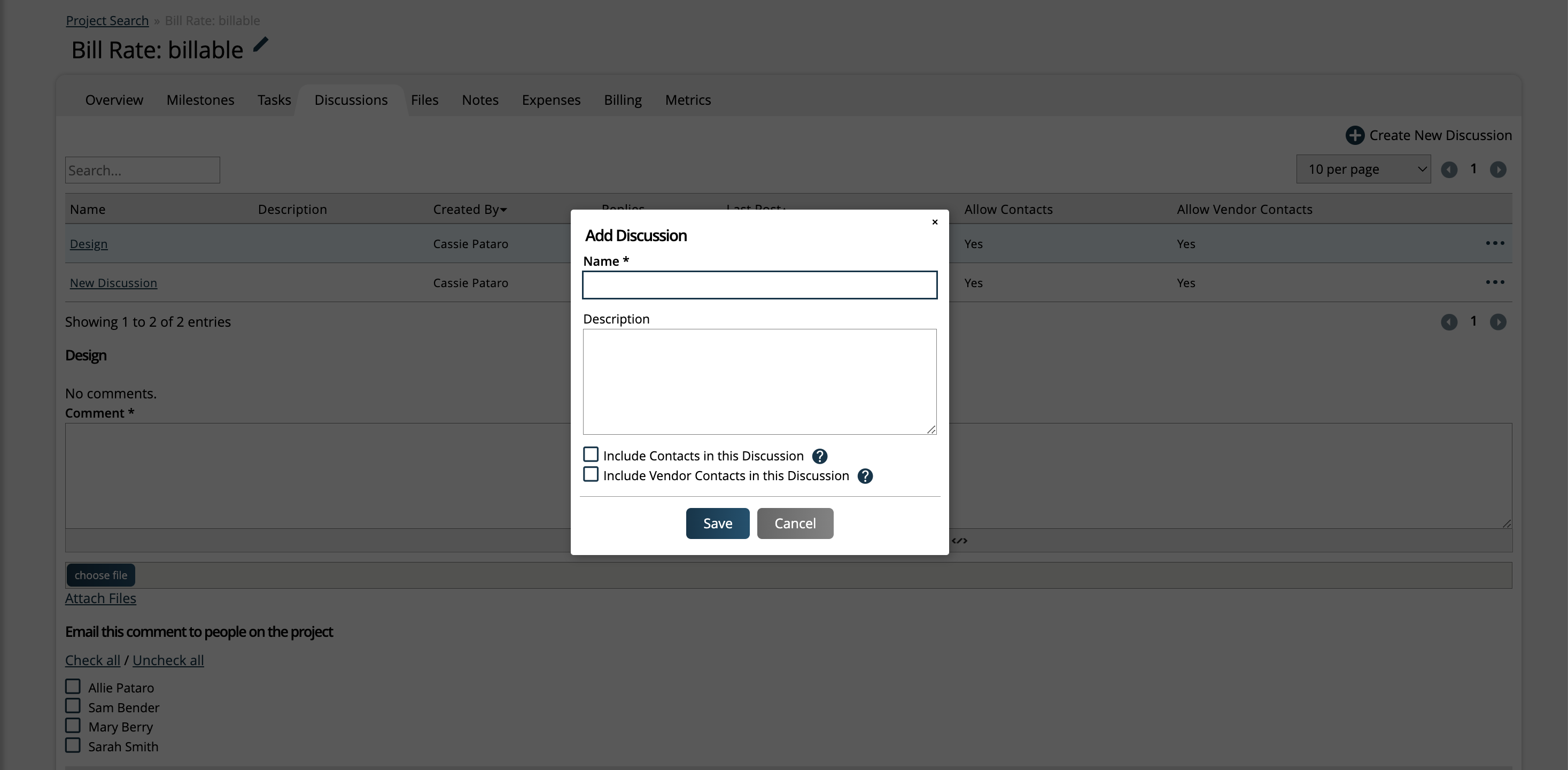Switch to the Milestones tab
This screenshot has width=1568, height=770.
coord(200,100)
